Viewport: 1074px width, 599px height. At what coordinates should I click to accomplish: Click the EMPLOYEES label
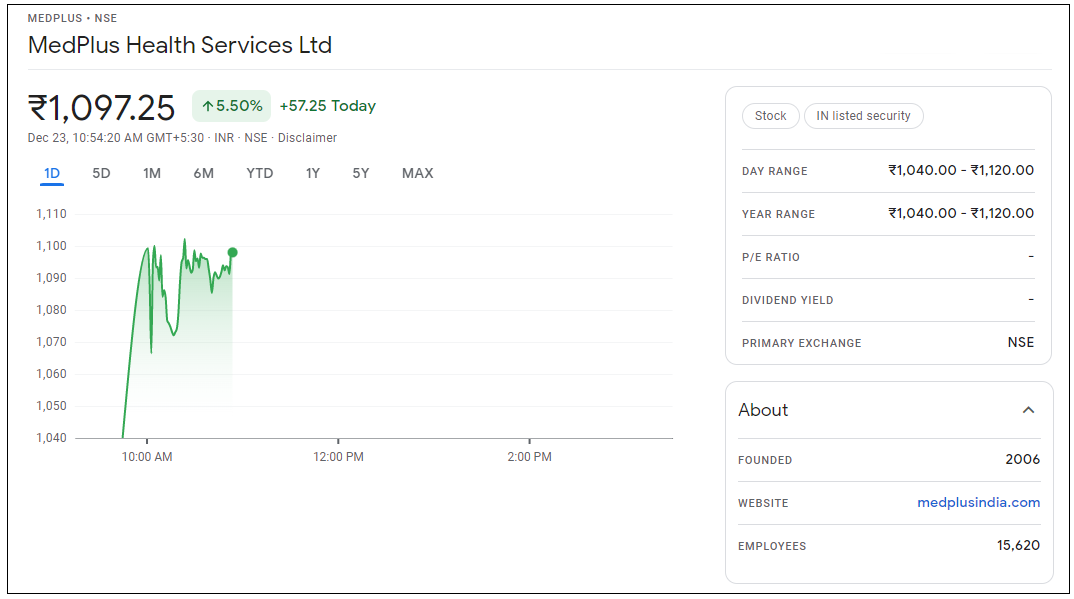[772, 547]
